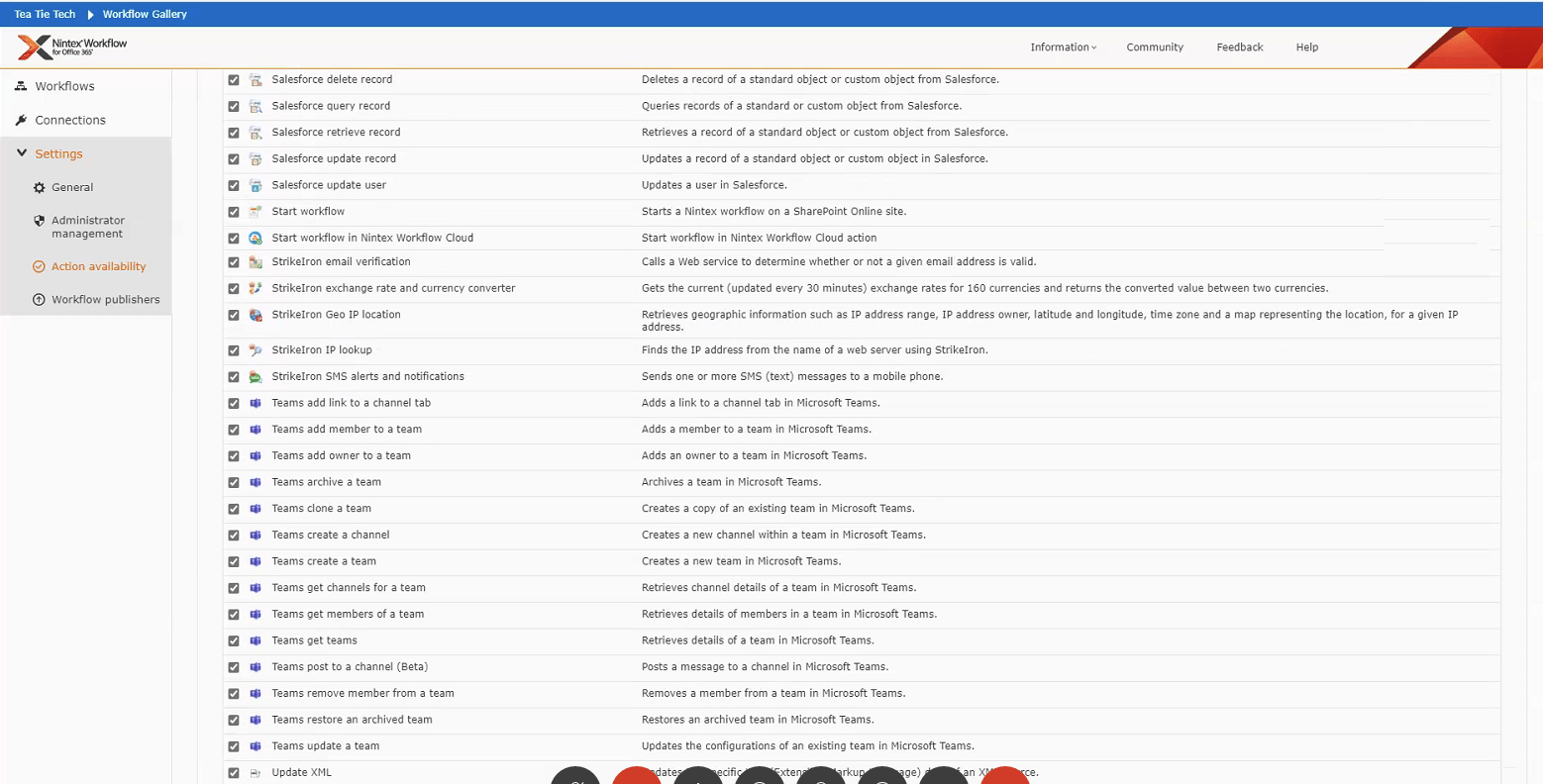
Task: Click the Teams icon beside add link to channel tab
Action: coord(256,403)
